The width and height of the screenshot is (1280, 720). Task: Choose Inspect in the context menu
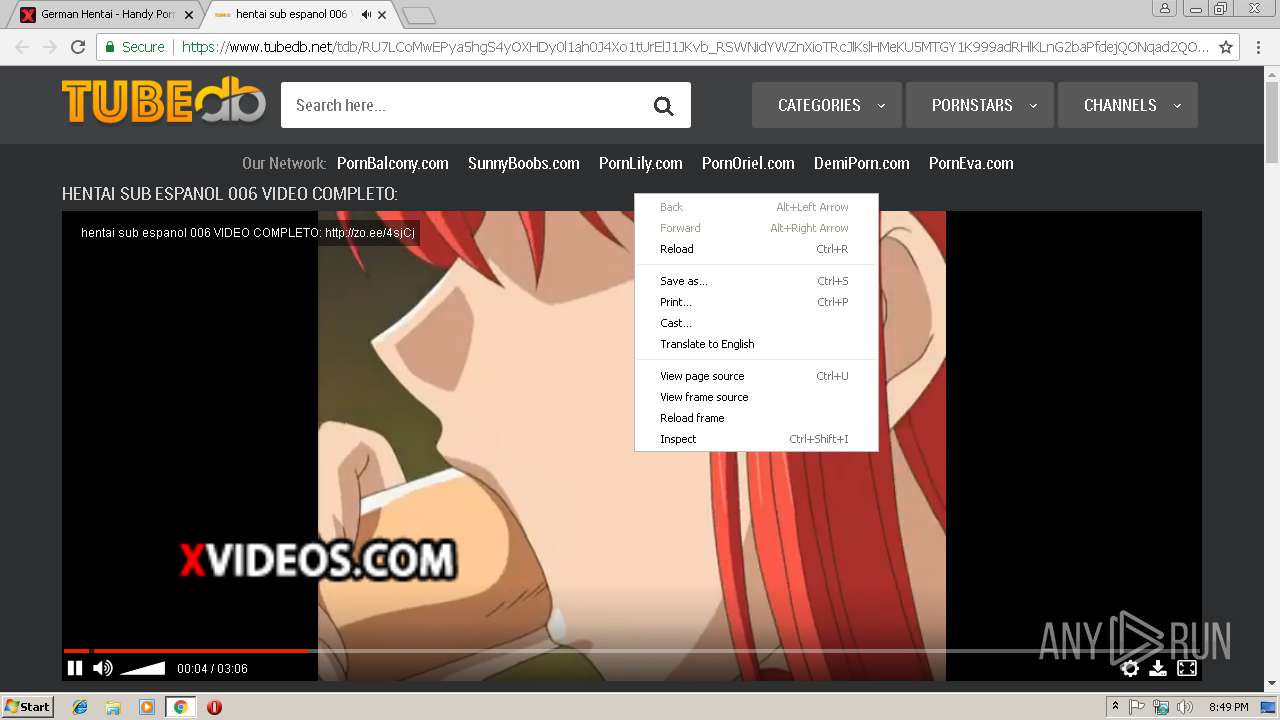[756, 439]
